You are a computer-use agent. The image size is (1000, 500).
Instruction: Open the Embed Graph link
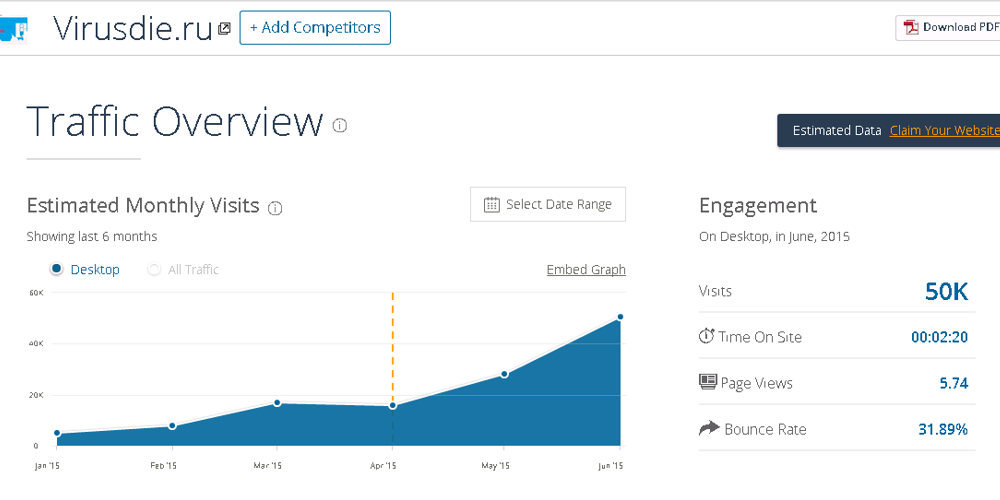point(586,269)
